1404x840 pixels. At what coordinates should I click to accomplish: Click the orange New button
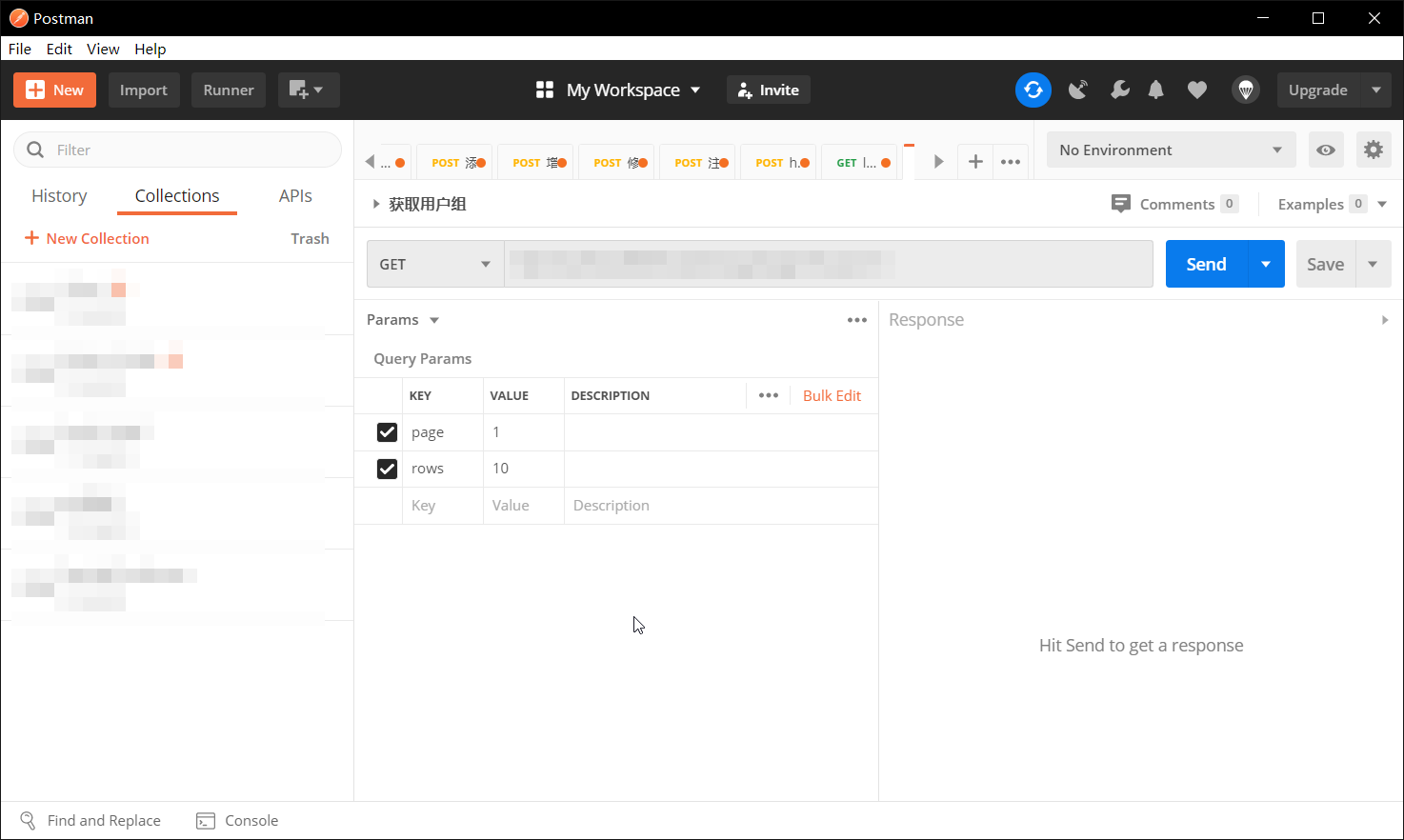point(54,90)
